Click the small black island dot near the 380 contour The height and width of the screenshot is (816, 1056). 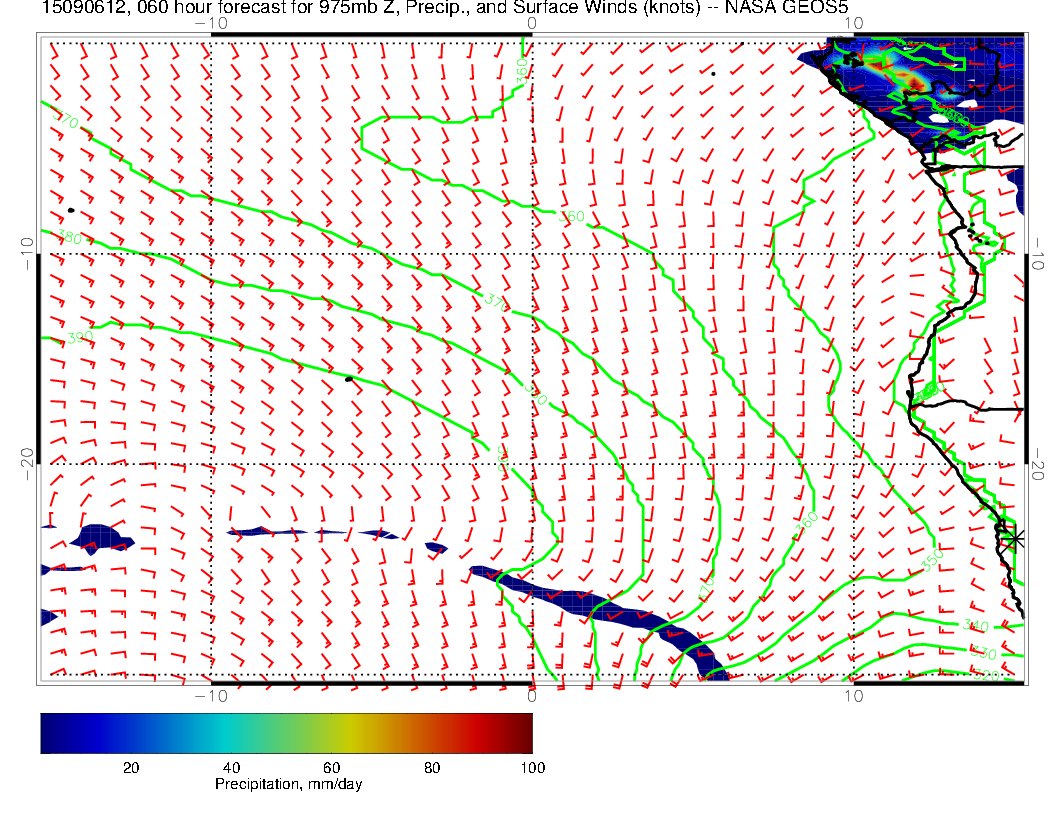(x=71, y=210)
